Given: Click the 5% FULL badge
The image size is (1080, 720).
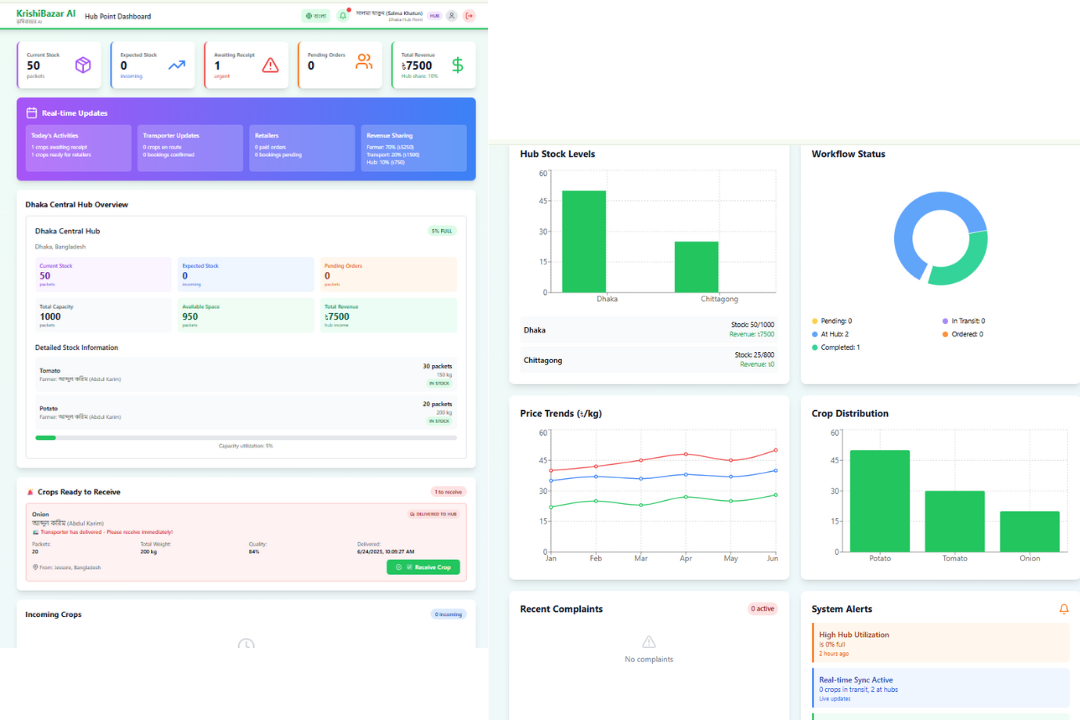Looking at the screenshot, I should [442, 231].
